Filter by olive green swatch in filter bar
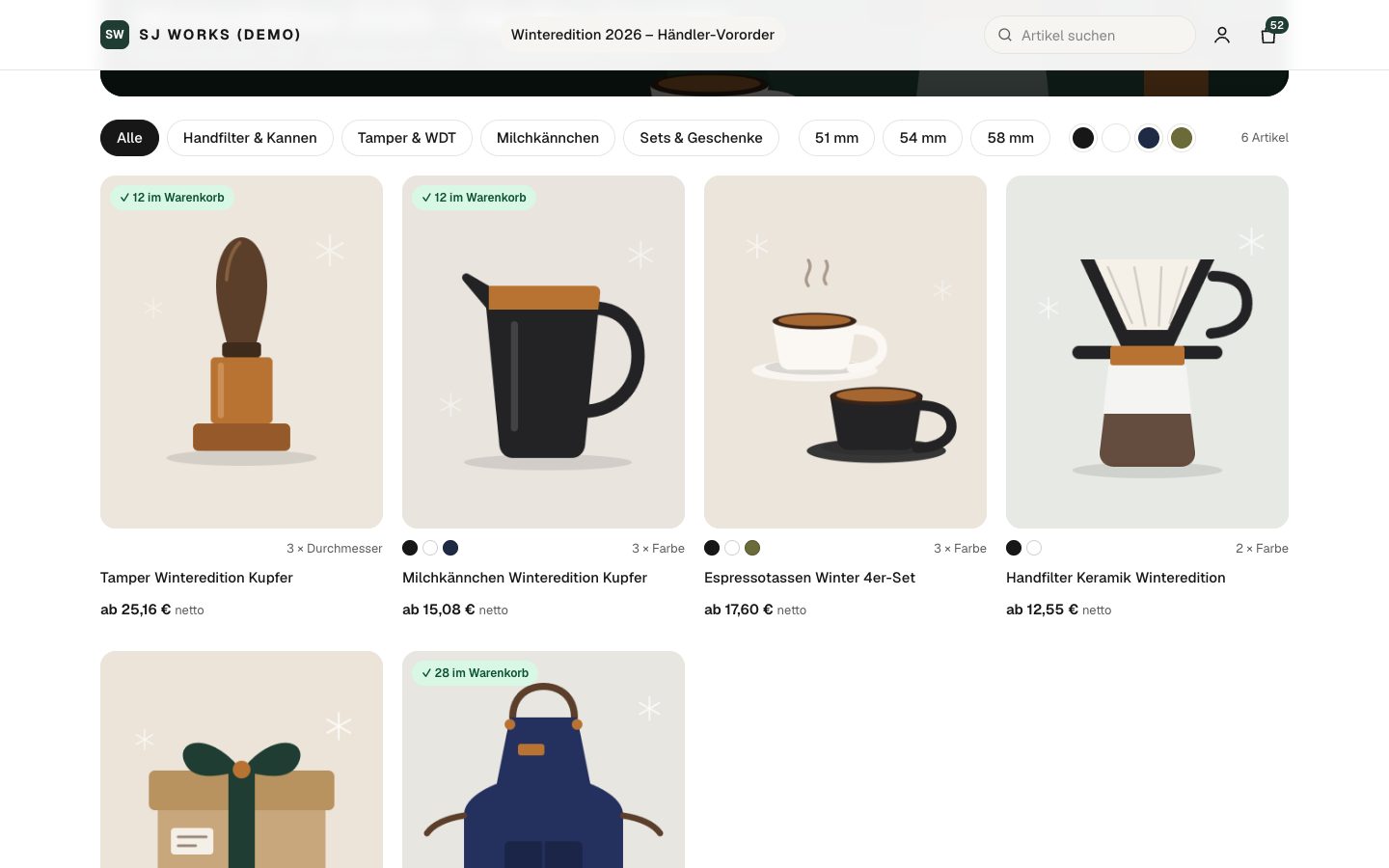 tap(1182, 138)
